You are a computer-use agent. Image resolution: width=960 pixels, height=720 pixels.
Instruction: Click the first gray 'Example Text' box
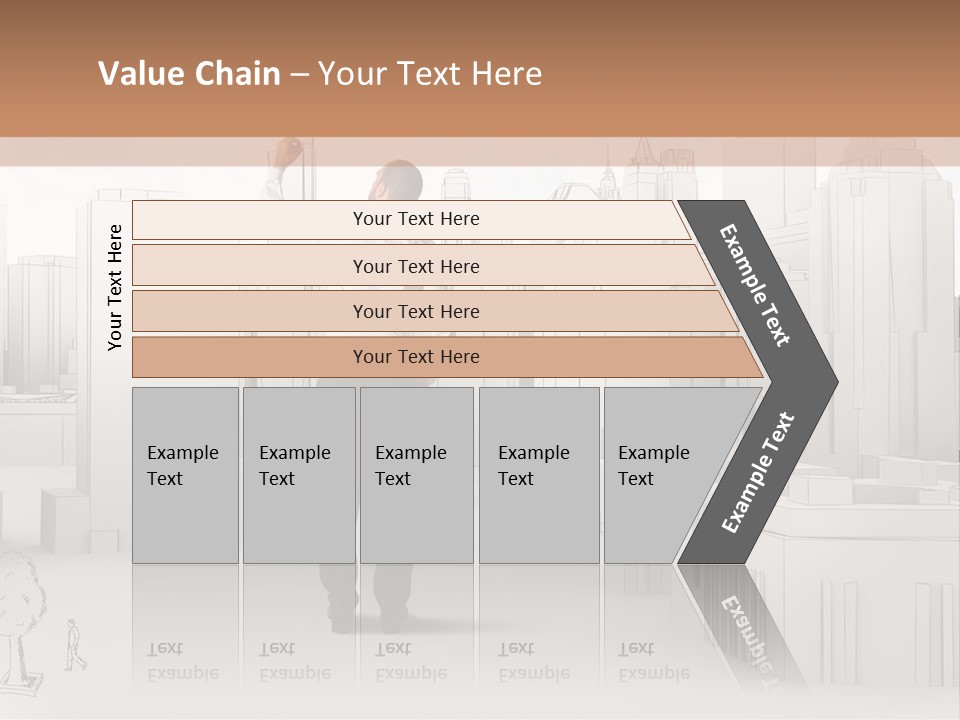click(x=186, y=475)
